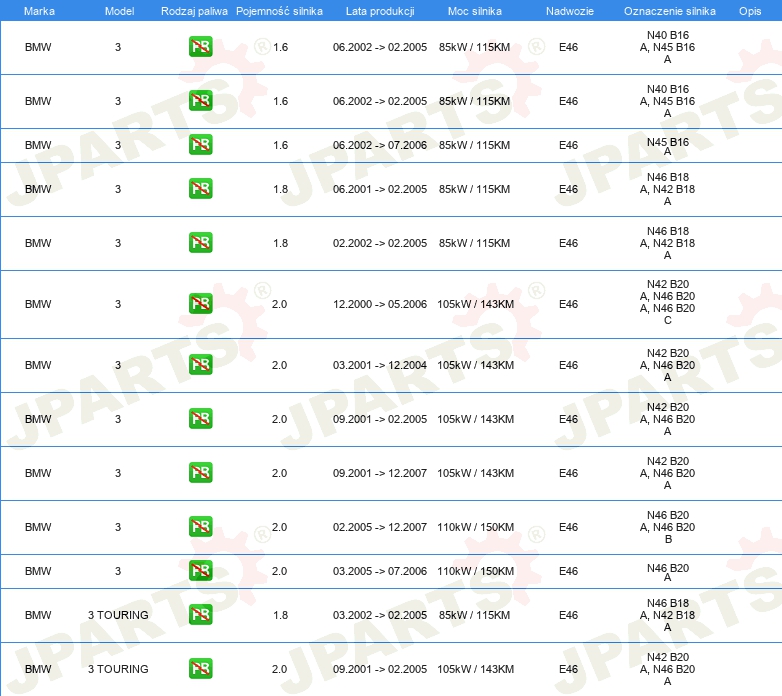
Task: Click 3 TOURING model cell in 2.0 row
Action: [118, 669]
